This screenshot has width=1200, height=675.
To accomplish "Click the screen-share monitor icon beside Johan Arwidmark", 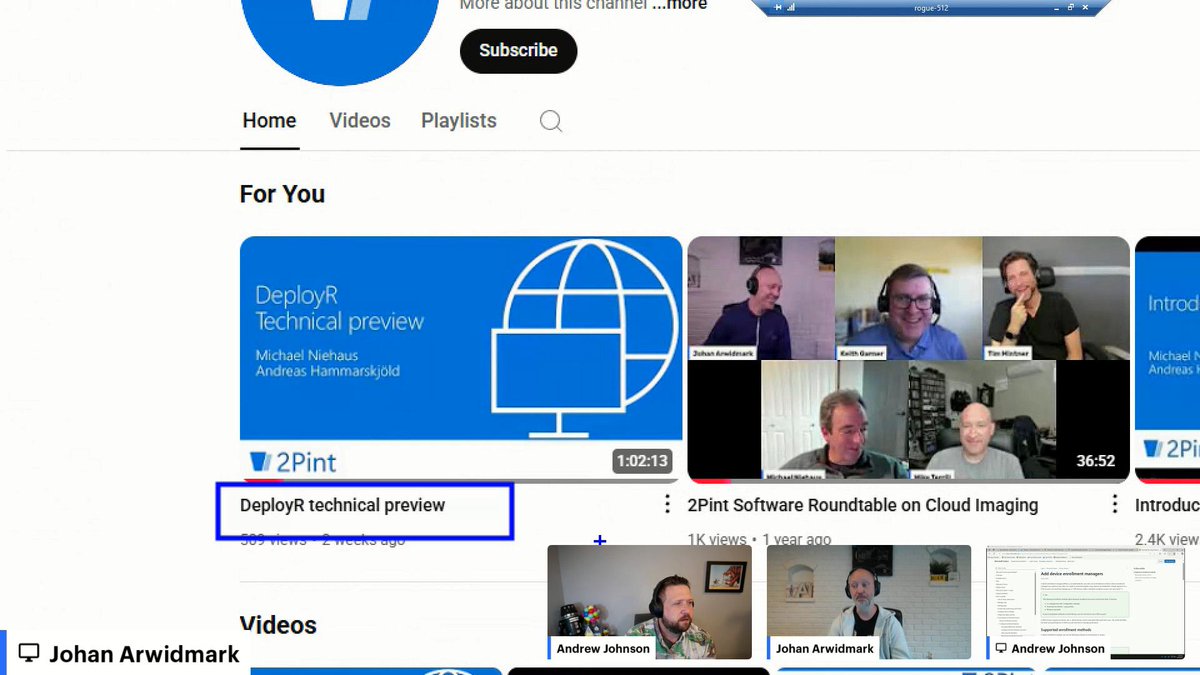I will (x=29, y=653).
